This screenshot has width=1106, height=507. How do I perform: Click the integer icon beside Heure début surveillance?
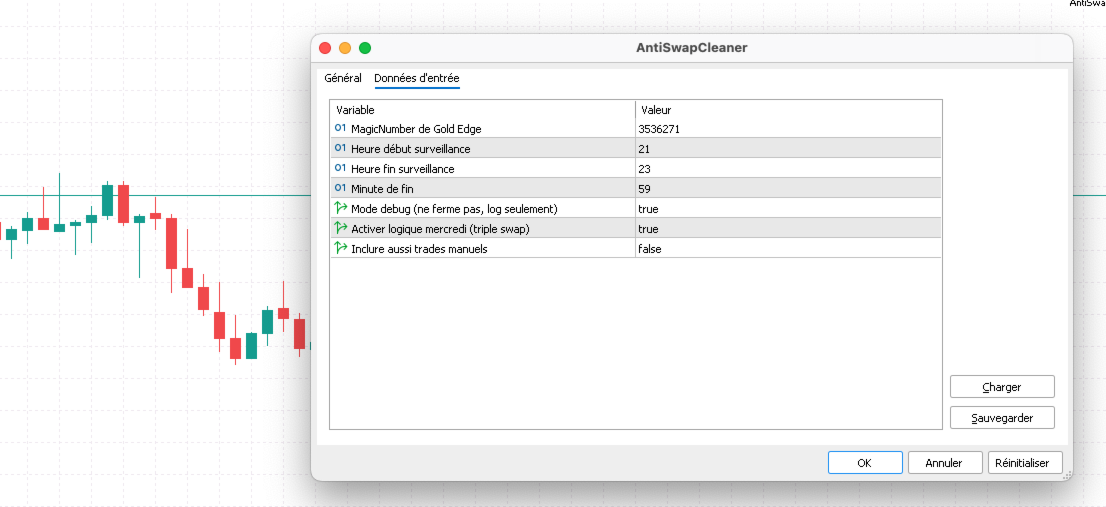(341, 148)
